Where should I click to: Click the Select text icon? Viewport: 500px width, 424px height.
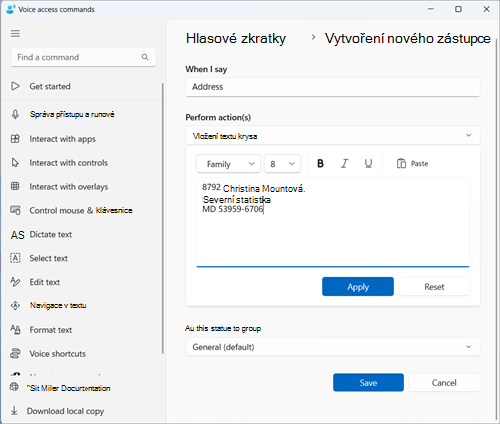click(15, 258)
